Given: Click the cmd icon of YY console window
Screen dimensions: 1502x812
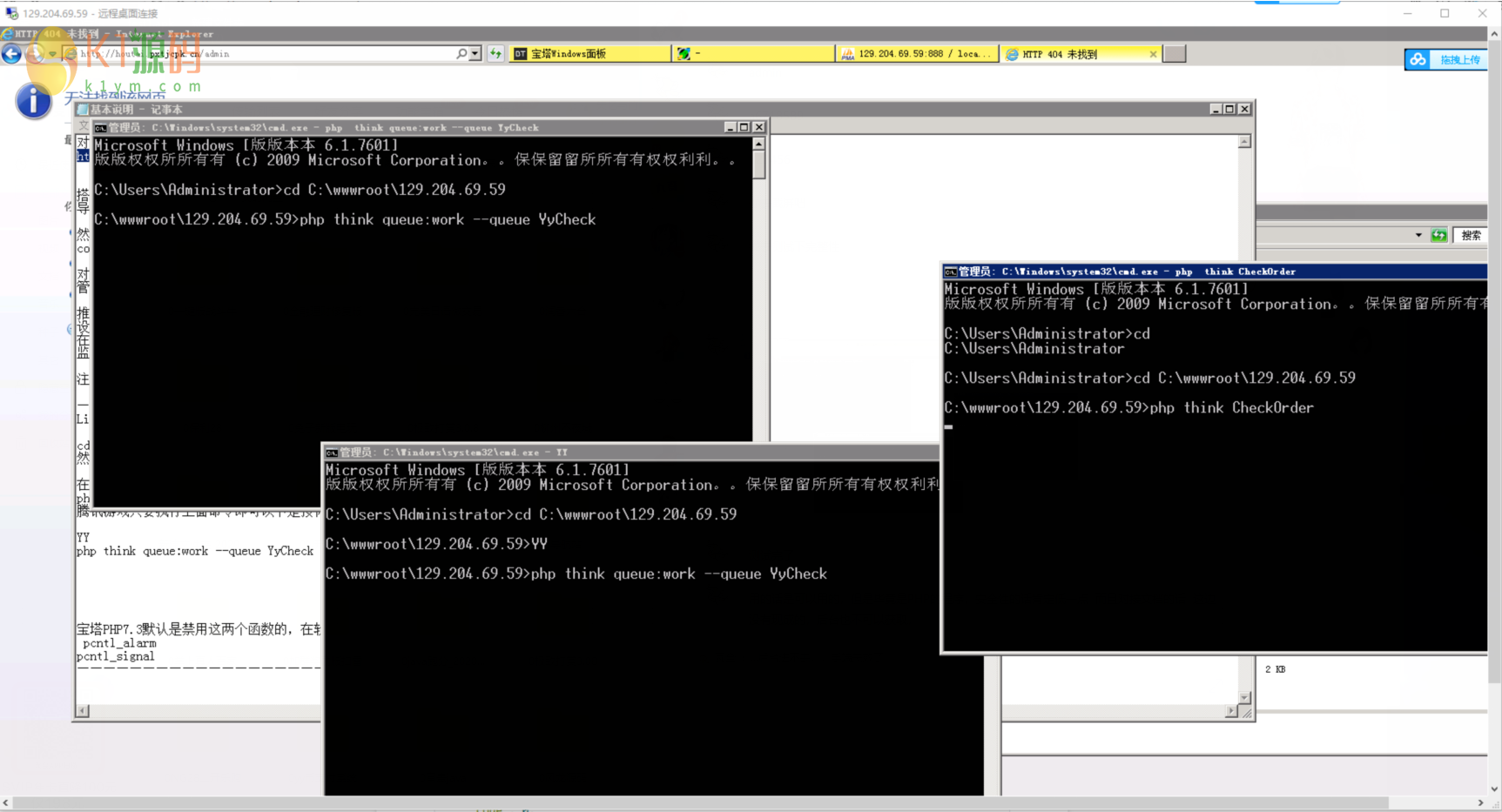Looking at the screenshot, I should click(332, 453).
